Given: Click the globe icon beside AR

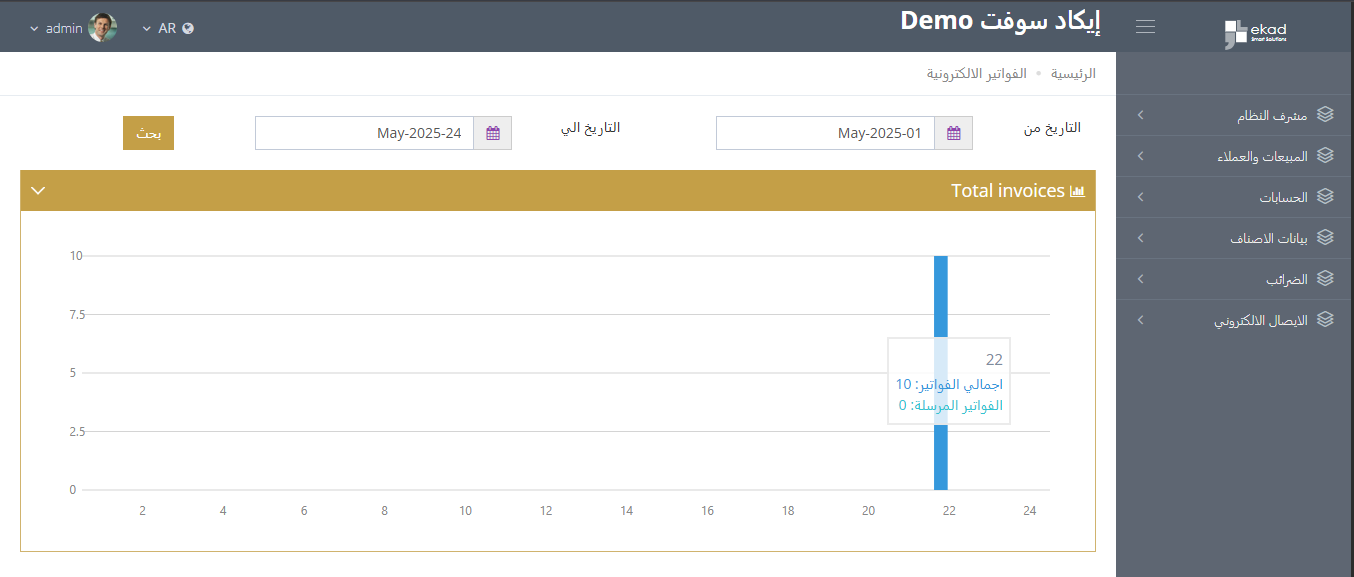Looking at the screenshot, I should [x=188, y=28].
